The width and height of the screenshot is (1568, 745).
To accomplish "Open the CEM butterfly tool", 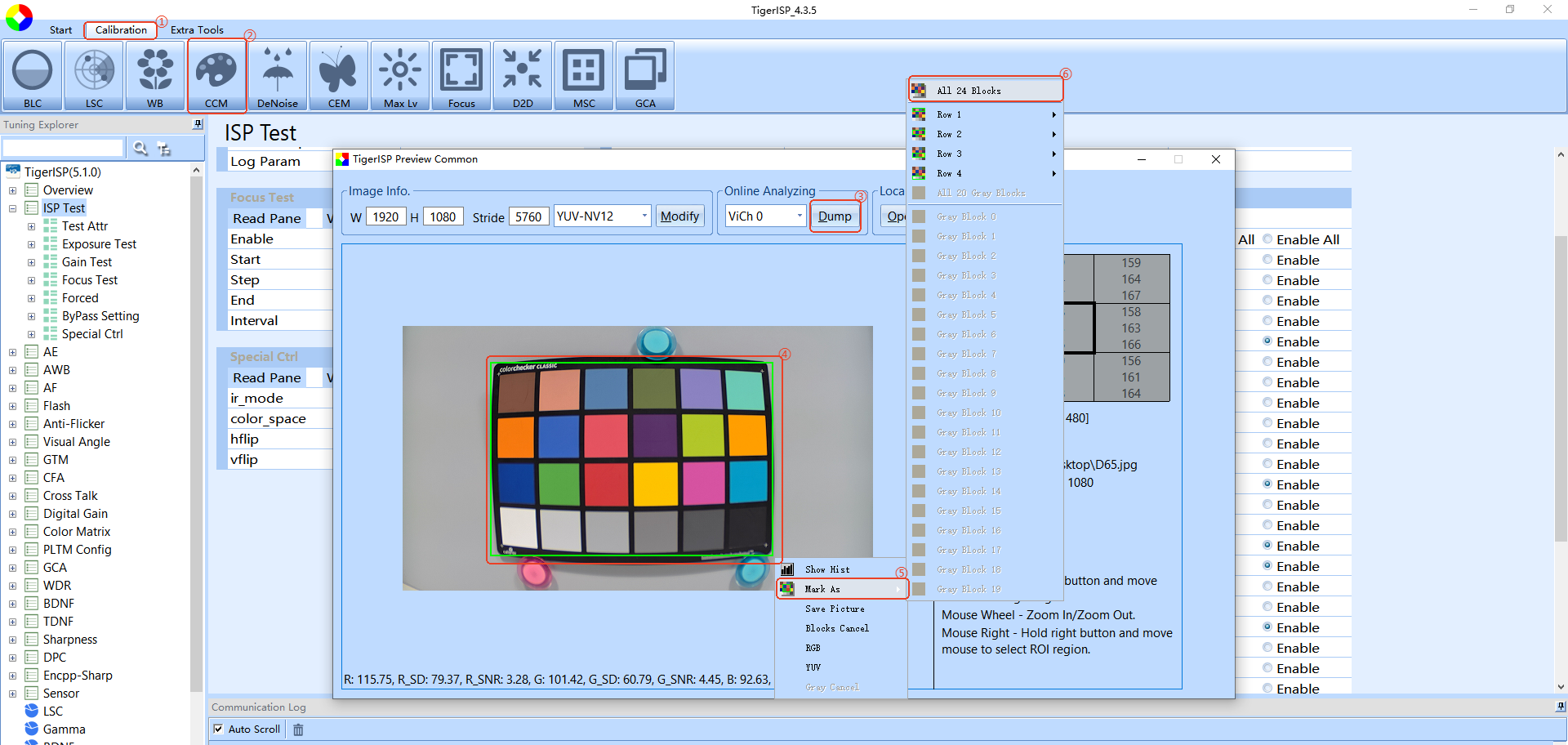I will coord(339,76).
